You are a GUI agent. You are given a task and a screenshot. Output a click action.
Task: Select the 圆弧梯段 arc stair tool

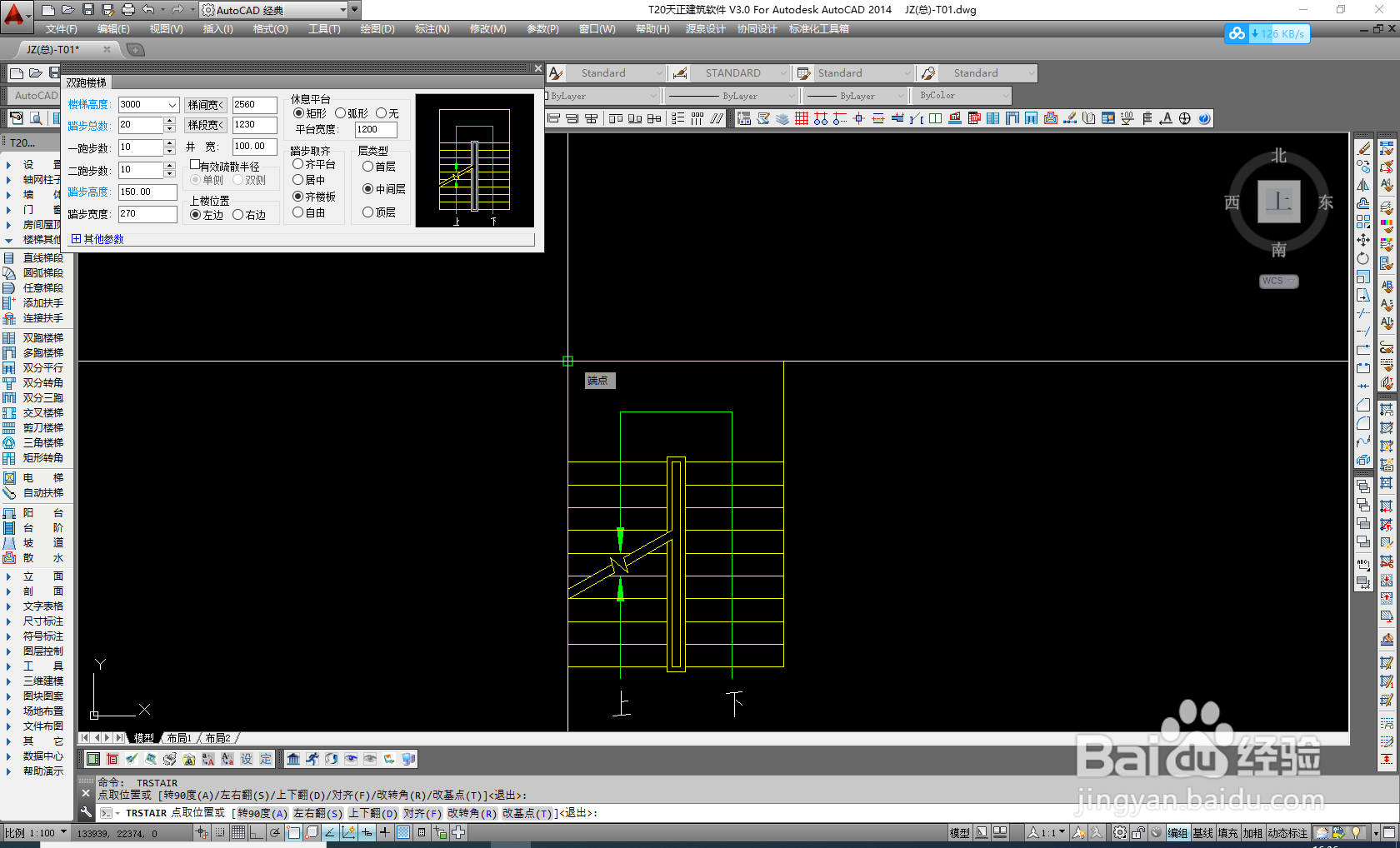click(33, 273)
